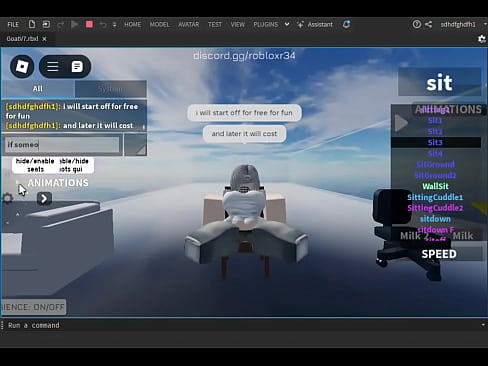Toggle the ON/OFF button at bottom left
The height and width of the screenshot is (366, 488).
point(33,307)
